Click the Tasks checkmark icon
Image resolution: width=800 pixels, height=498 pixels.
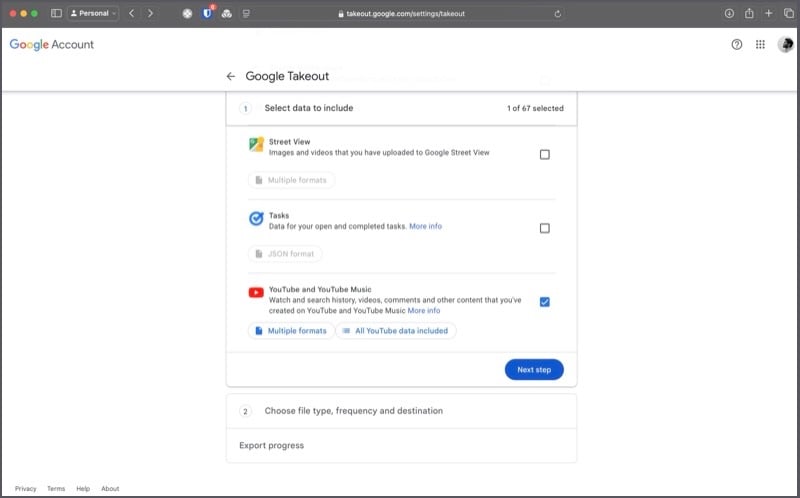tap(256, 218)
